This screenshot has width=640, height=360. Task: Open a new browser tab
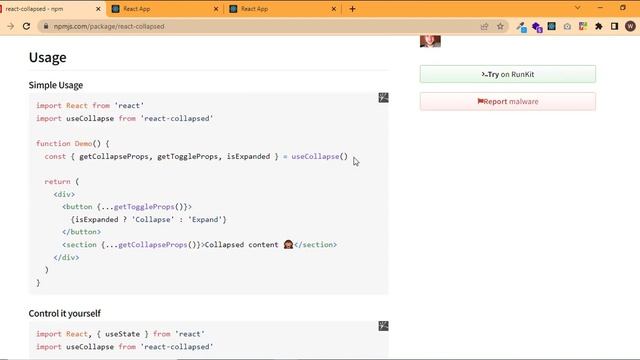(353, 9)
